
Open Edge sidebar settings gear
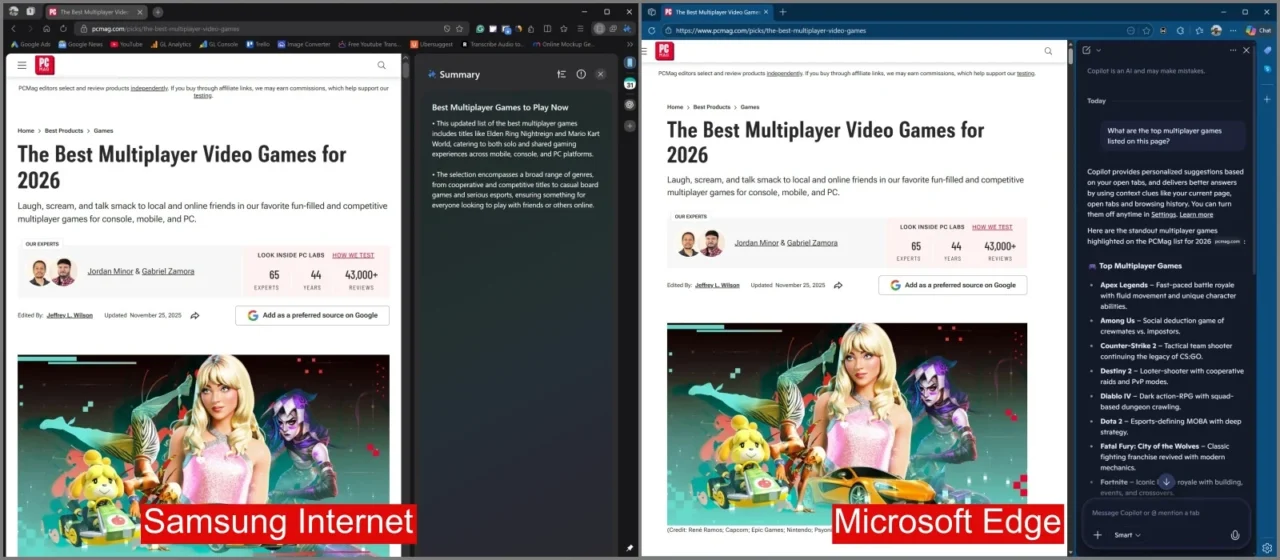click(1266, 548)
